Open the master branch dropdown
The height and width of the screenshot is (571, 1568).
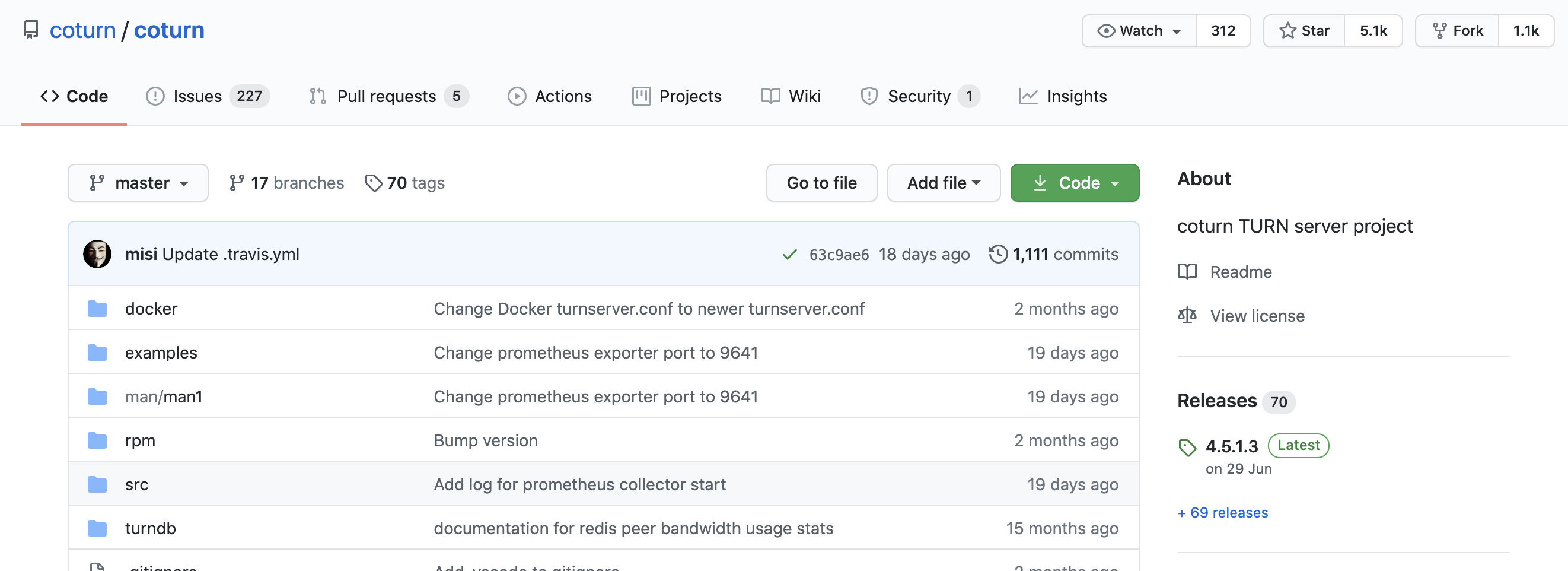tap(138, 183)
